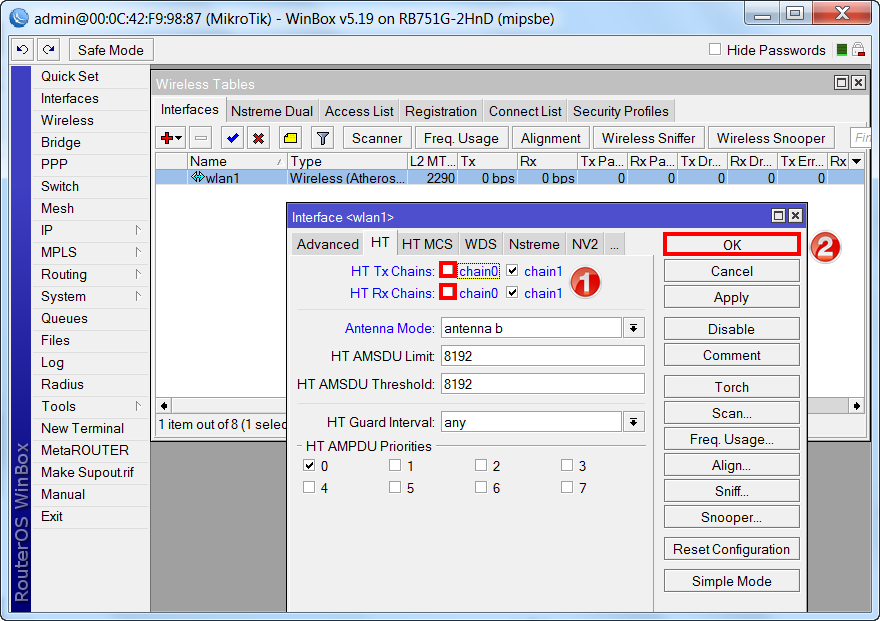The image size is (880, 621).
Task: Click the HT AMSDU Limit input field
Action: tap(542, 356)
